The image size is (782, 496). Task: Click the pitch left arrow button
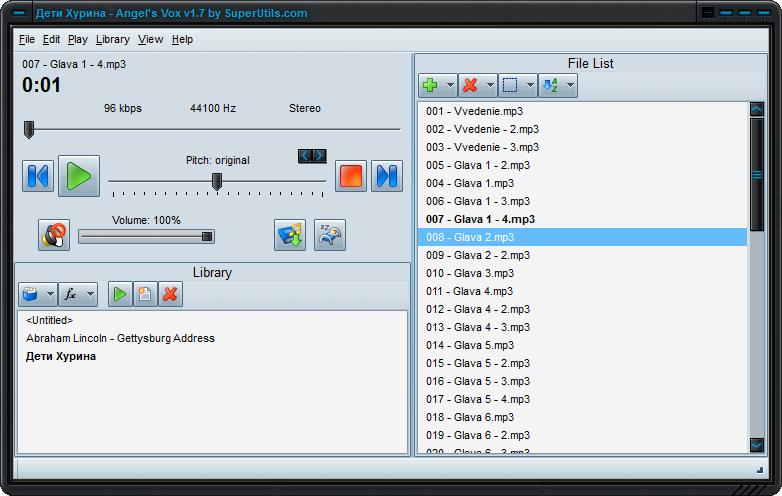point(305,156)
